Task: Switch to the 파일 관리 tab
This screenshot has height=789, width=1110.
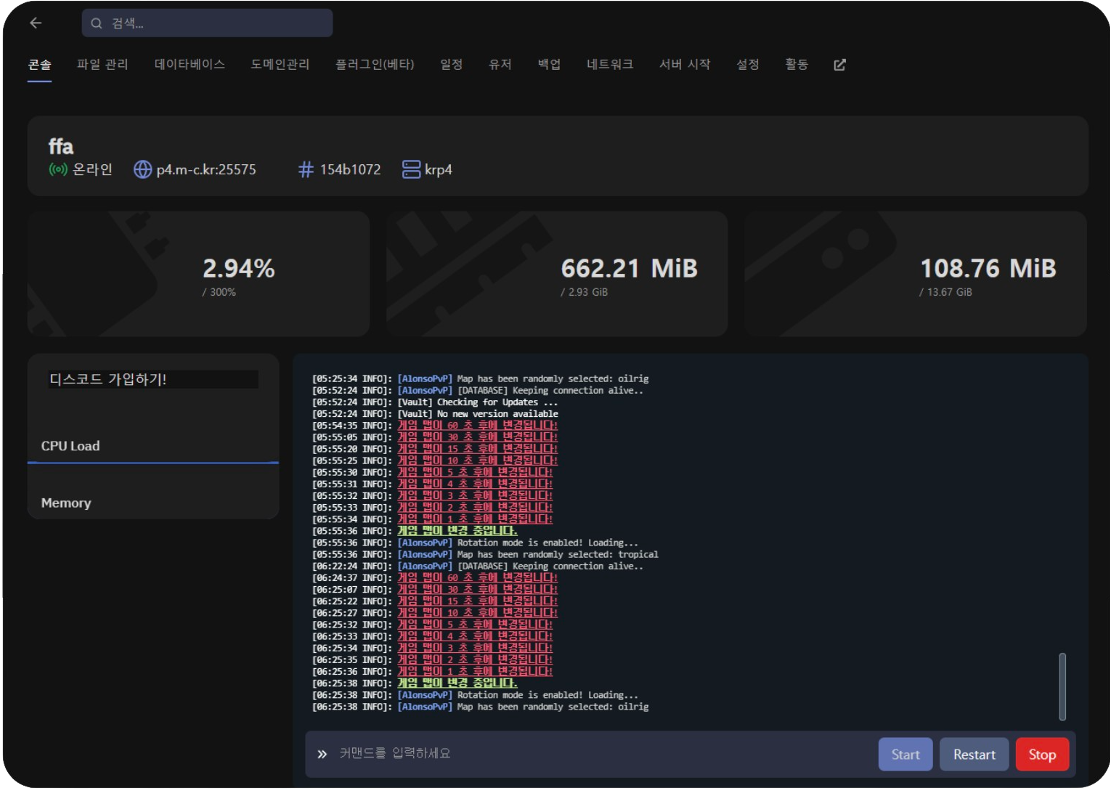Action: pyautogui.click(x=103, y=65)
